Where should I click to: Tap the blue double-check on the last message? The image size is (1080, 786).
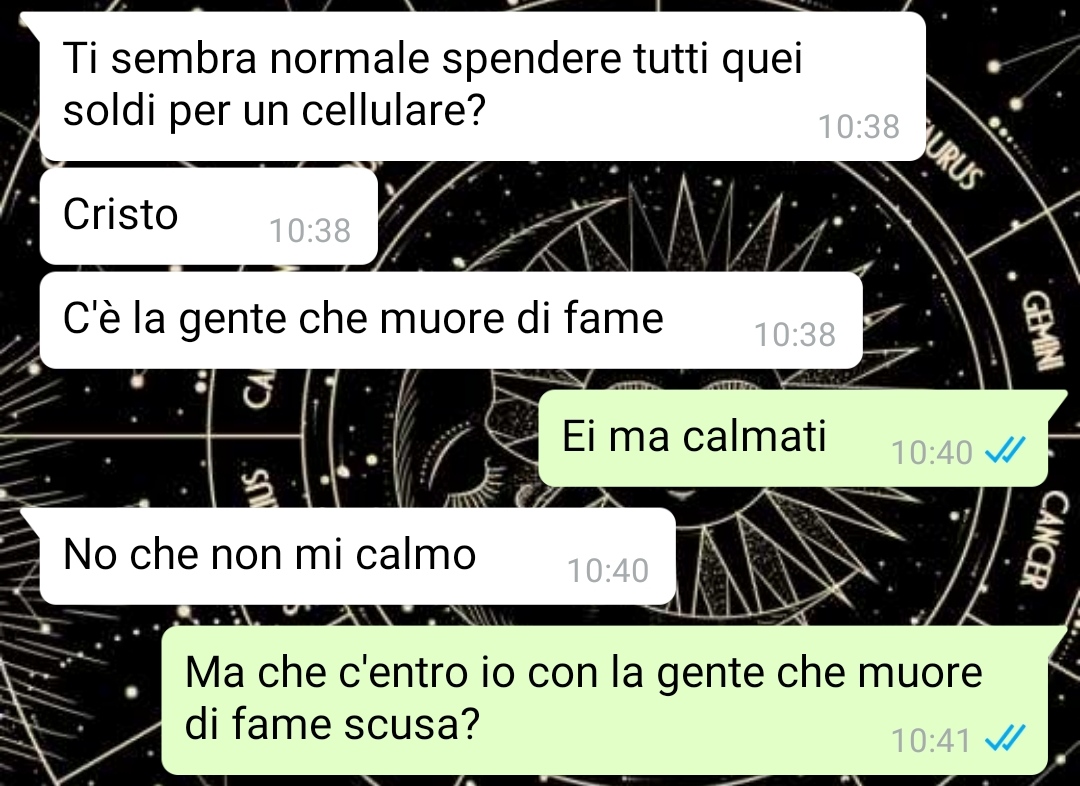[x=1005, y=740]
